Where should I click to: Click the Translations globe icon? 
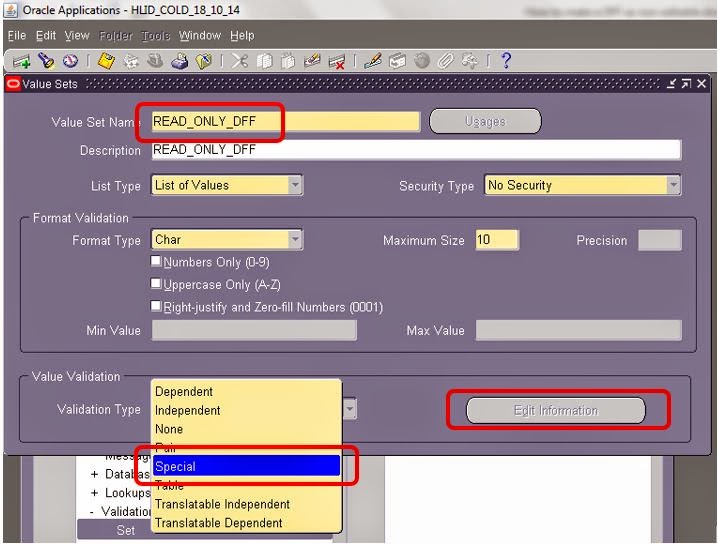(422, 61)
